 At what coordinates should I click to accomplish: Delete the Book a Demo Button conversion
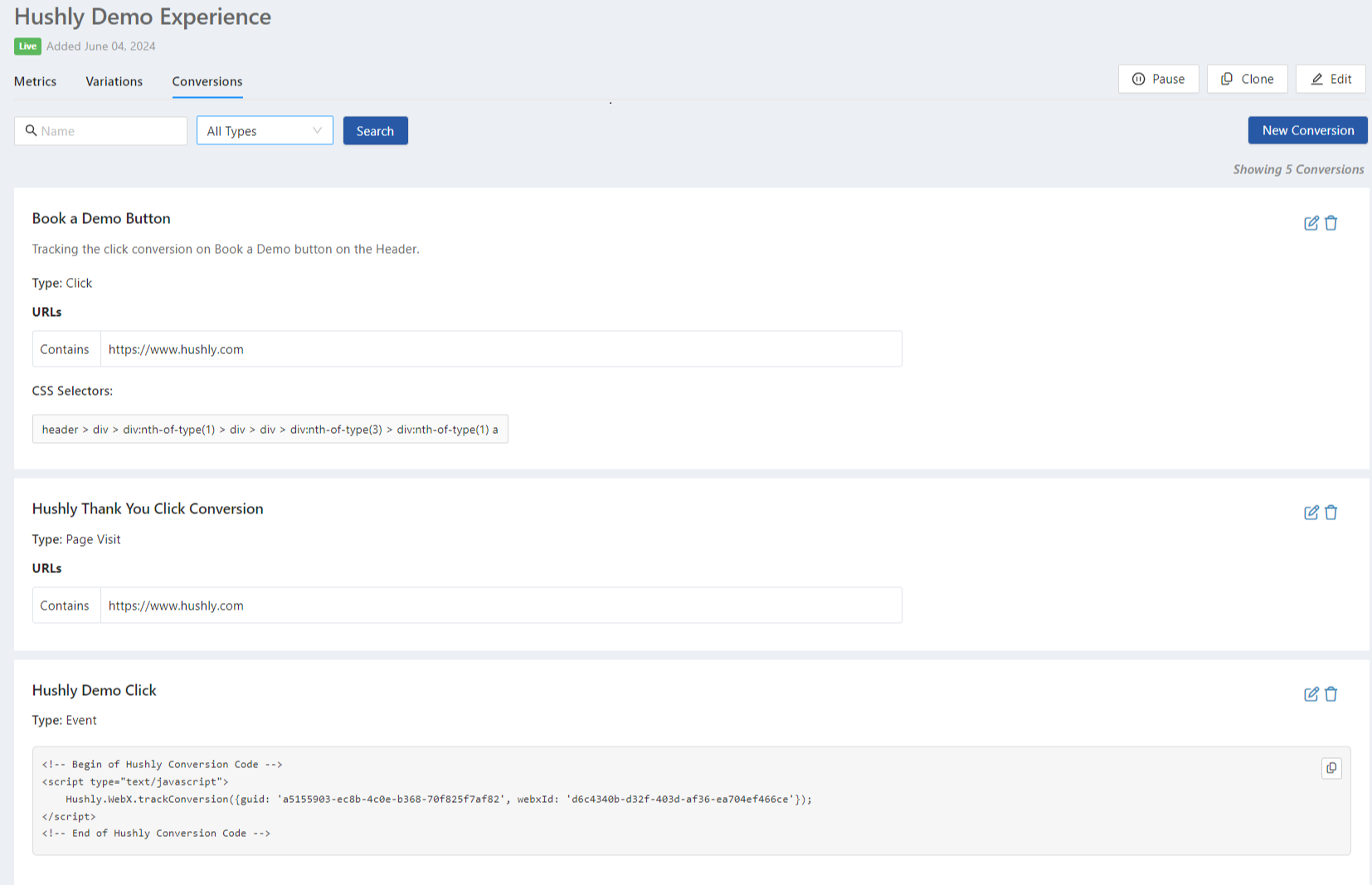pos(1331,223)
